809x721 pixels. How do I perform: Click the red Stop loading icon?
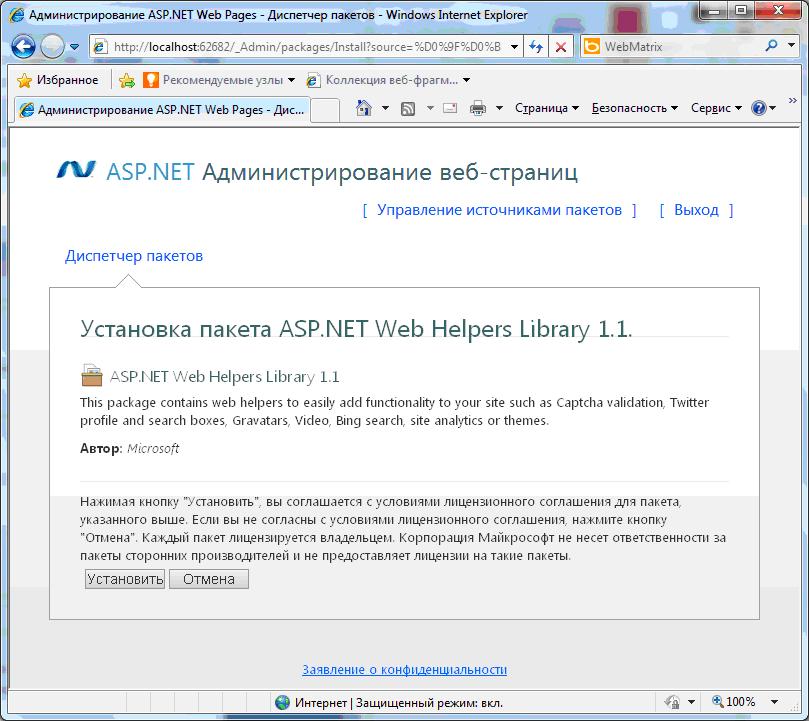pyautogui.click(x=561, y=47)
